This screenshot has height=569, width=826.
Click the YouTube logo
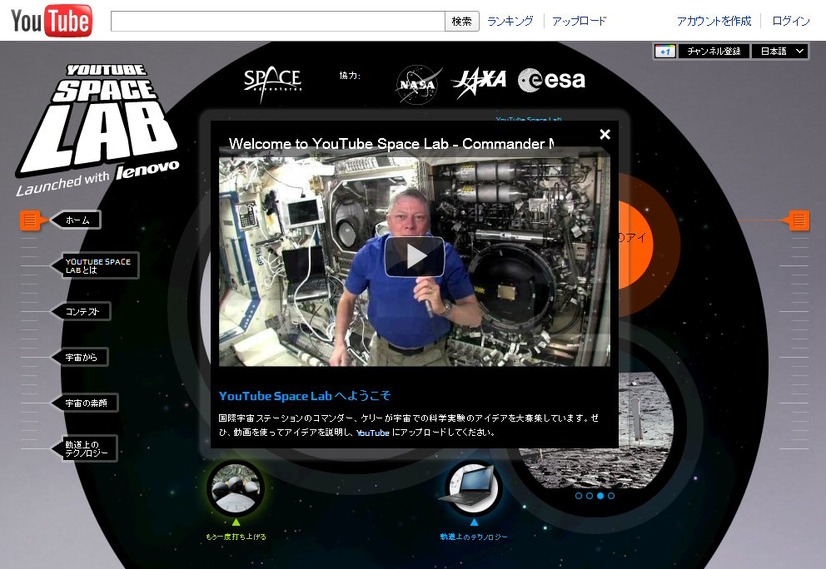point(51,21)
